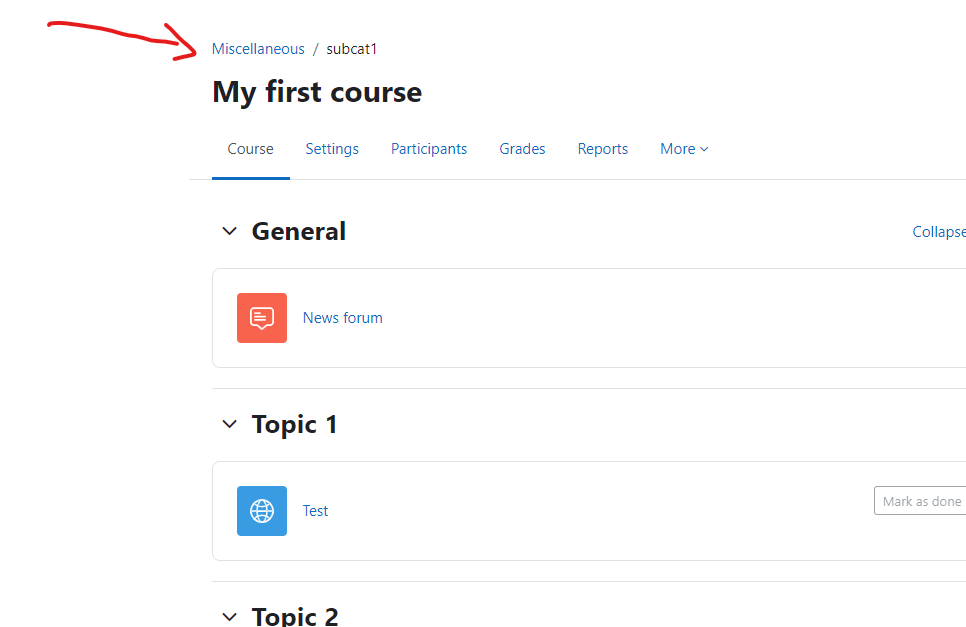This screenshot has width=966, height=627.
Task: Switch to the Settings tab
Action: coord(332,149)
